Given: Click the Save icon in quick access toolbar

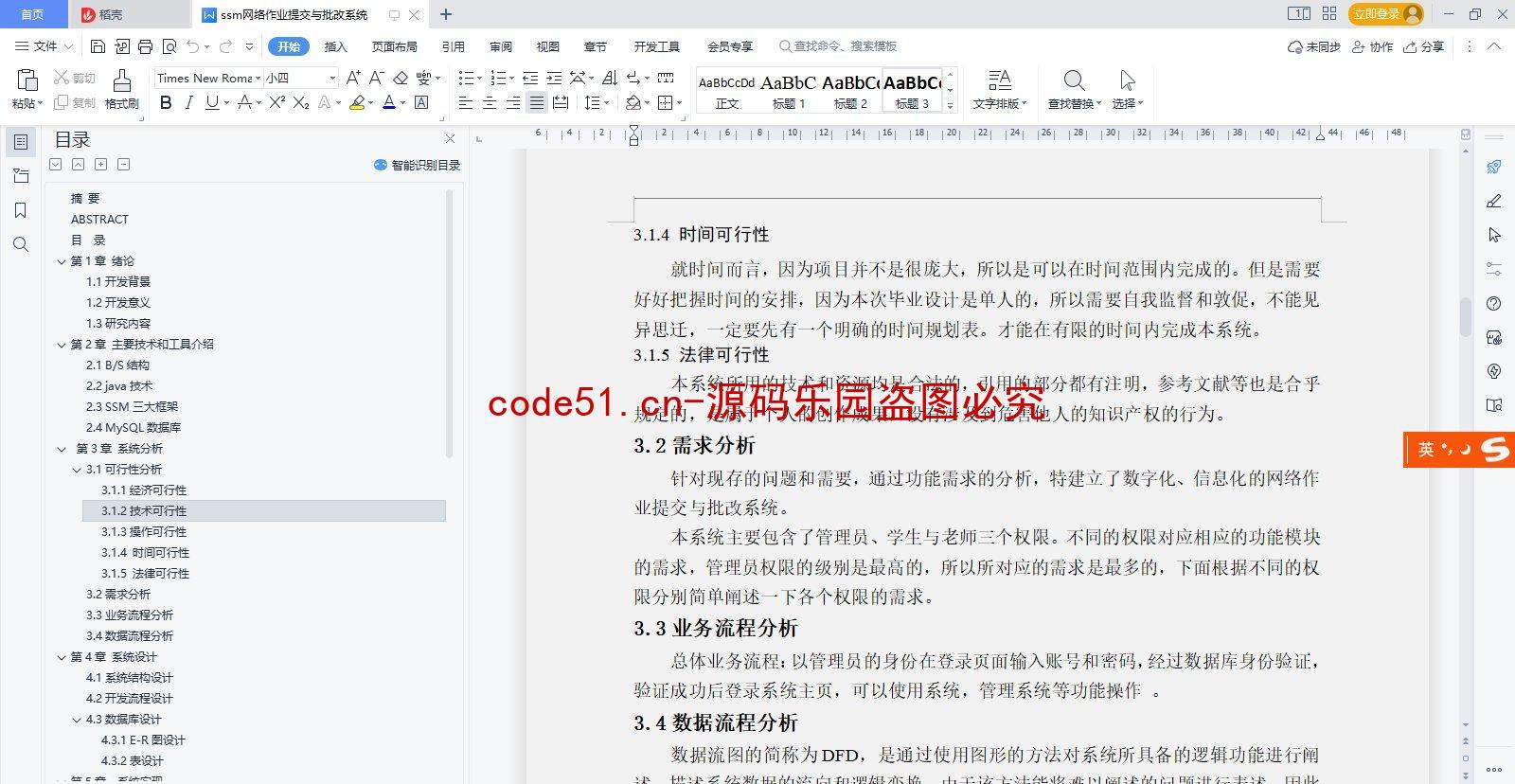Looking at the screenshot, I should pyautogui.click(x=98, y=46).
